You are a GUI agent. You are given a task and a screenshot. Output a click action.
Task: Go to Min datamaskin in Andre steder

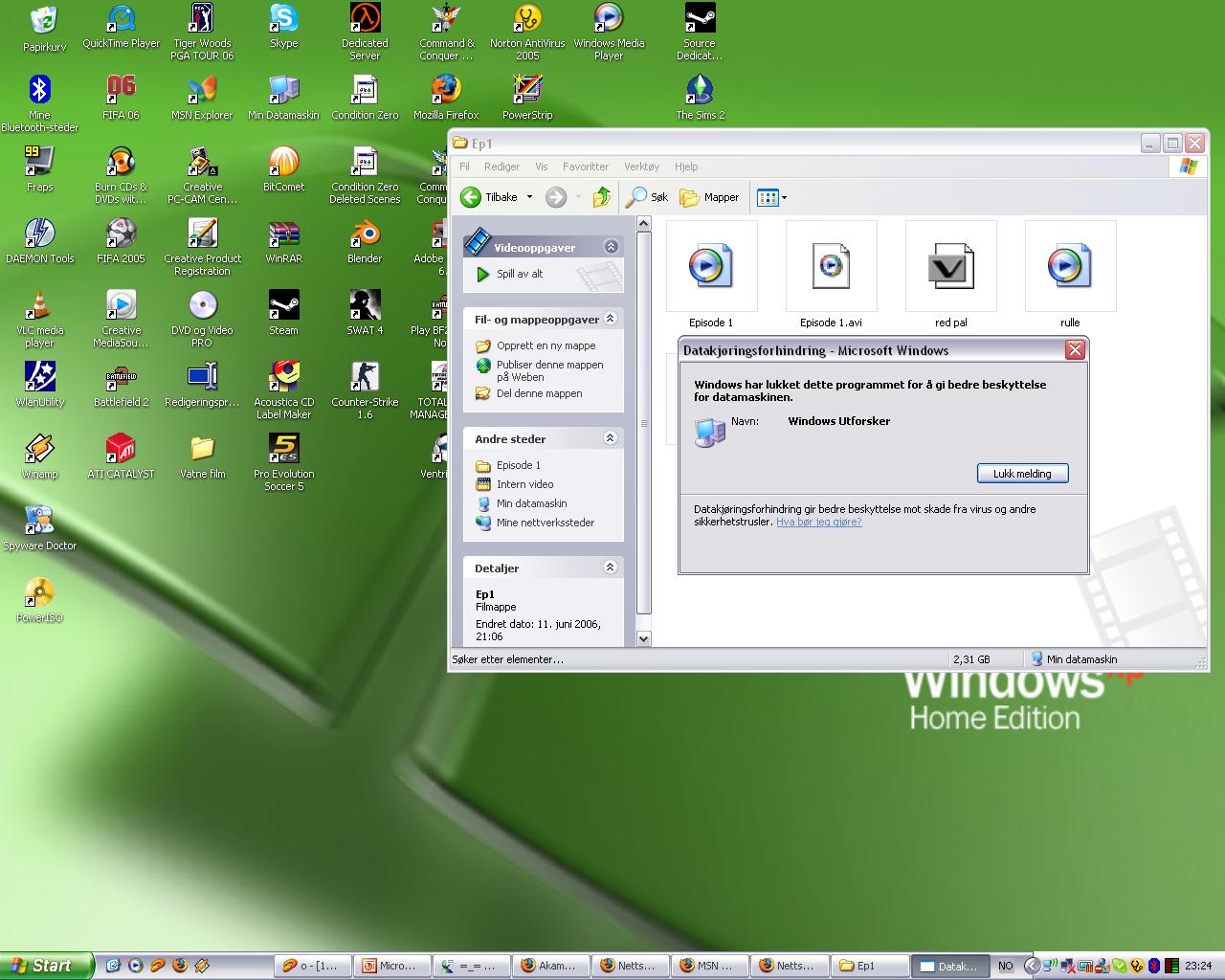click(531, 503)
